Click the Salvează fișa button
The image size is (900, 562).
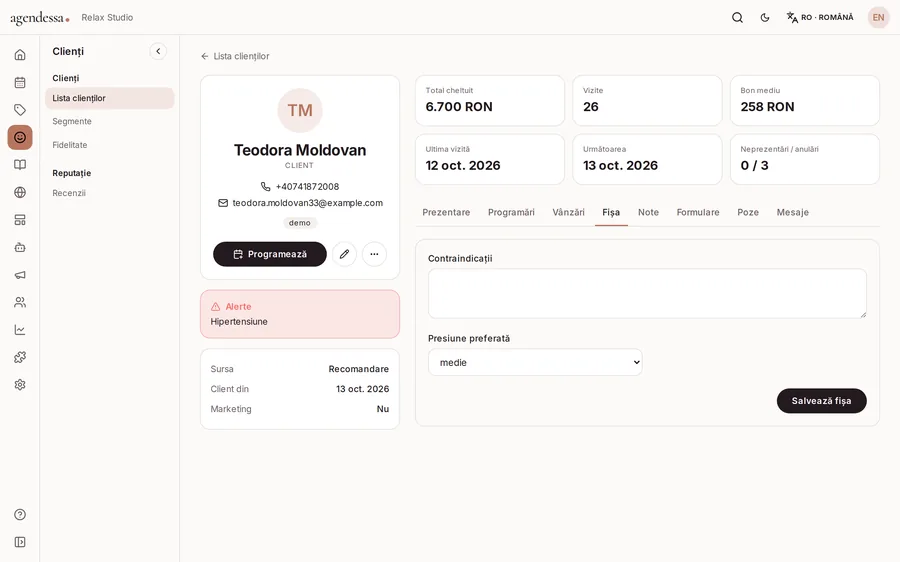click(821, 401)
